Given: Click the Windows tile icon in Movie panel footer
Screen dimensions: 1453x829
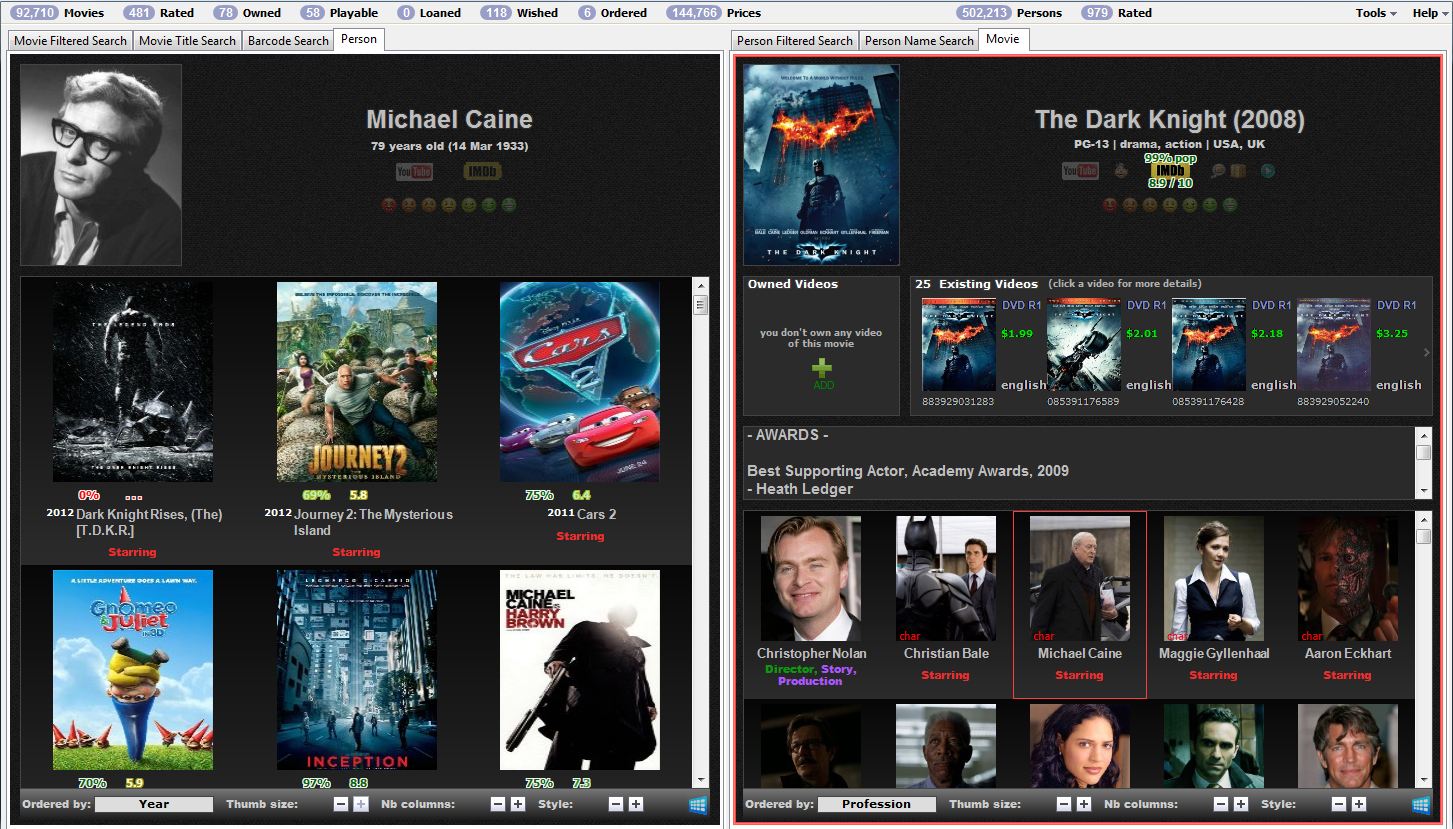Looking at the screenshot, I should [1421, 804].
